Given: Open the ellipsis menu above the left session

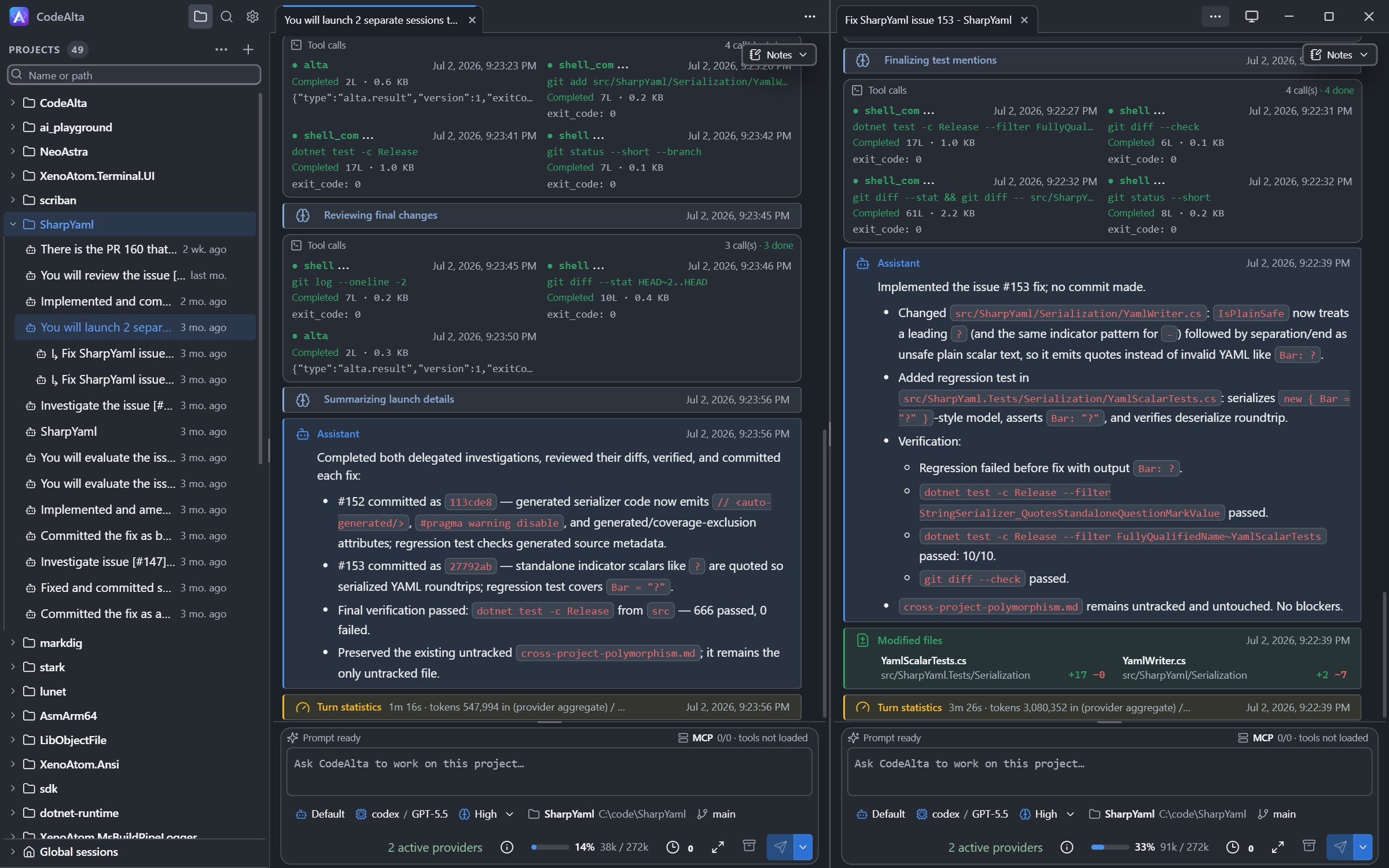Looking at the screenshot, I should (810, 17).
